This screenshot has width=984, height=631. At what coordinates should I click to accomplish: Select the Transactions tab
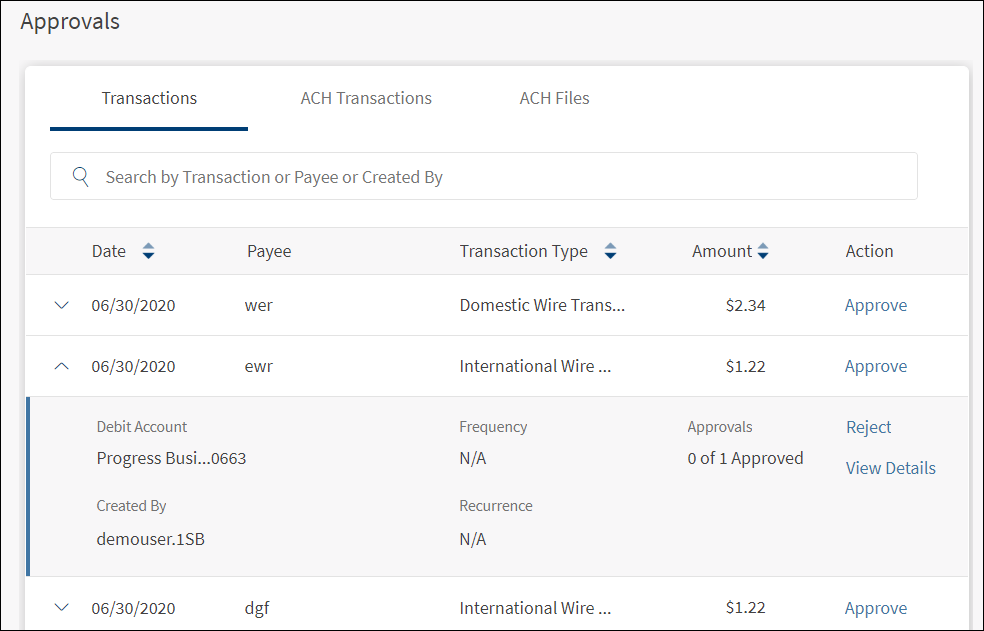click(149, 98)
